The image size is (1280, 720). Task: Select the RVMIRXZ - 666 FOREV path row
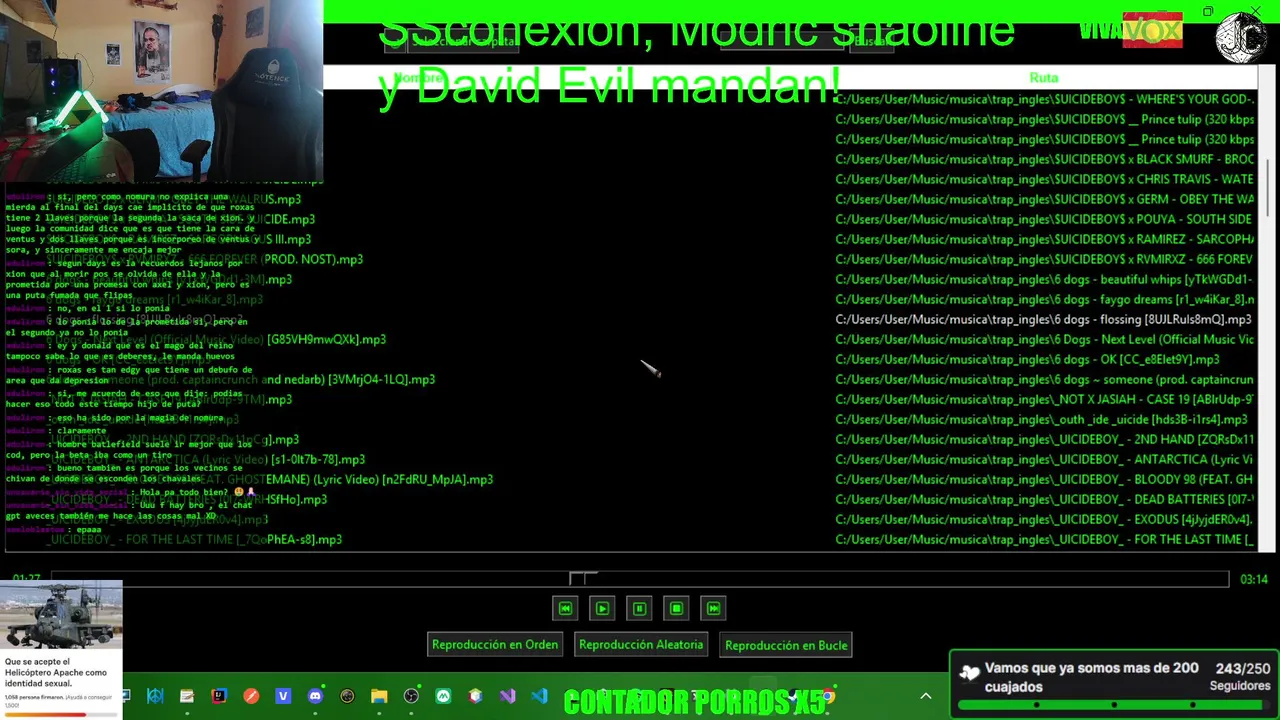click(1044, 259)
